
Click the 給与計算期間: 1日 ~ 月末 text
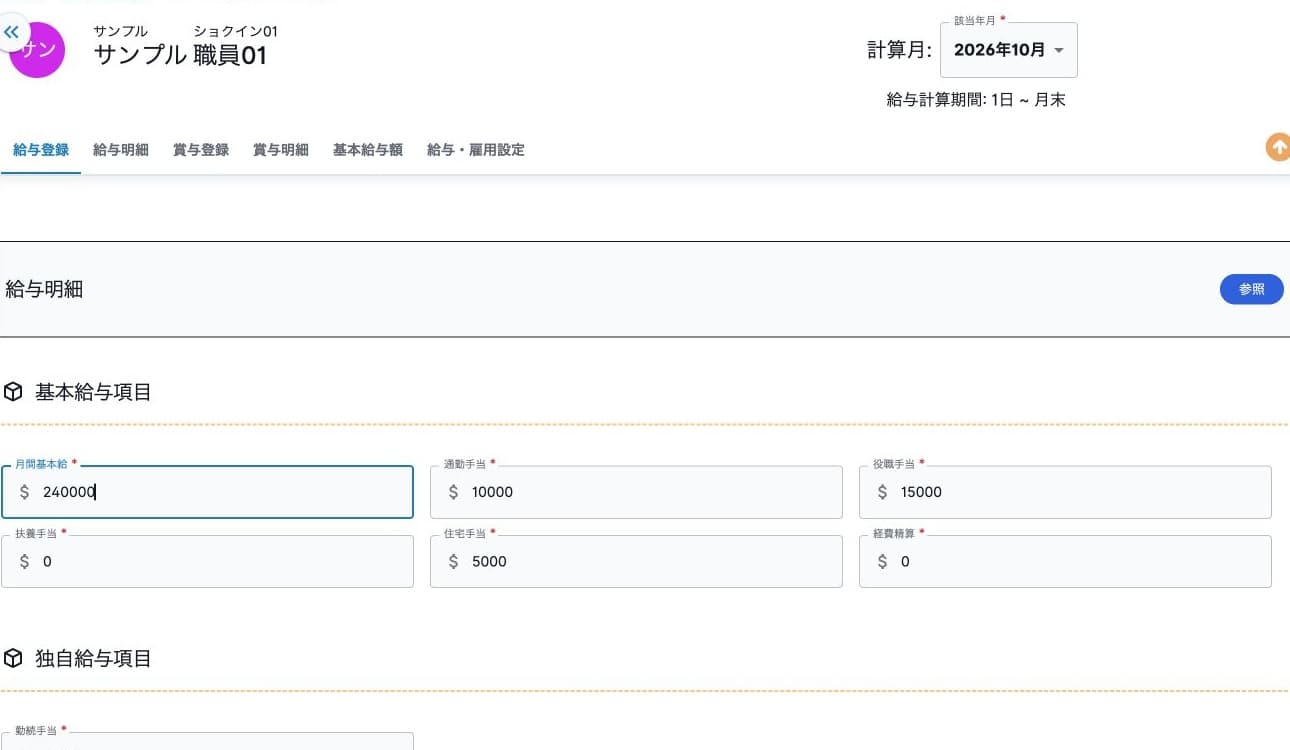point(976,100)
